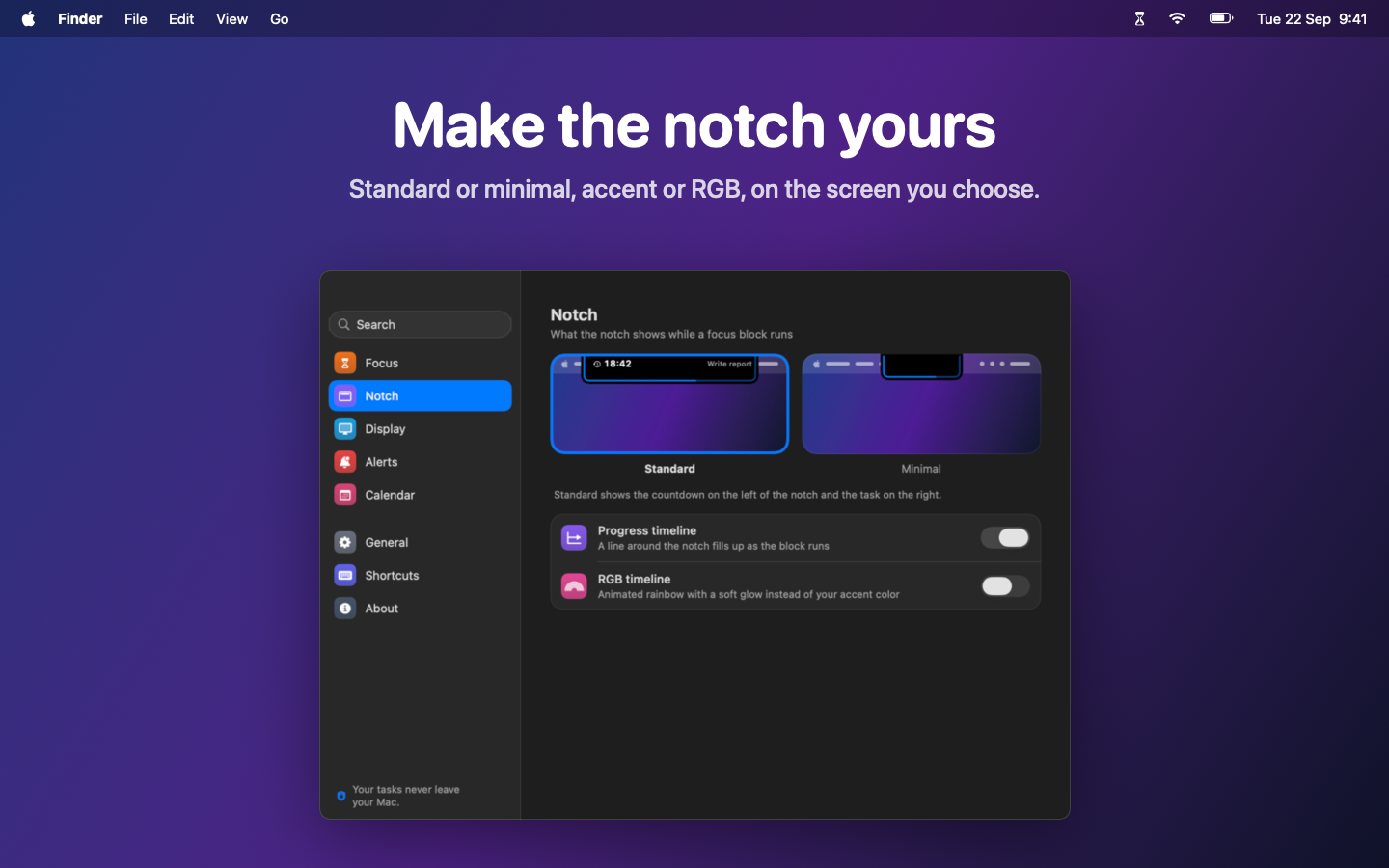Click the "Minimal" label under preview
The width and height of the screenshot is (1389, 868).
click(921, 469)
